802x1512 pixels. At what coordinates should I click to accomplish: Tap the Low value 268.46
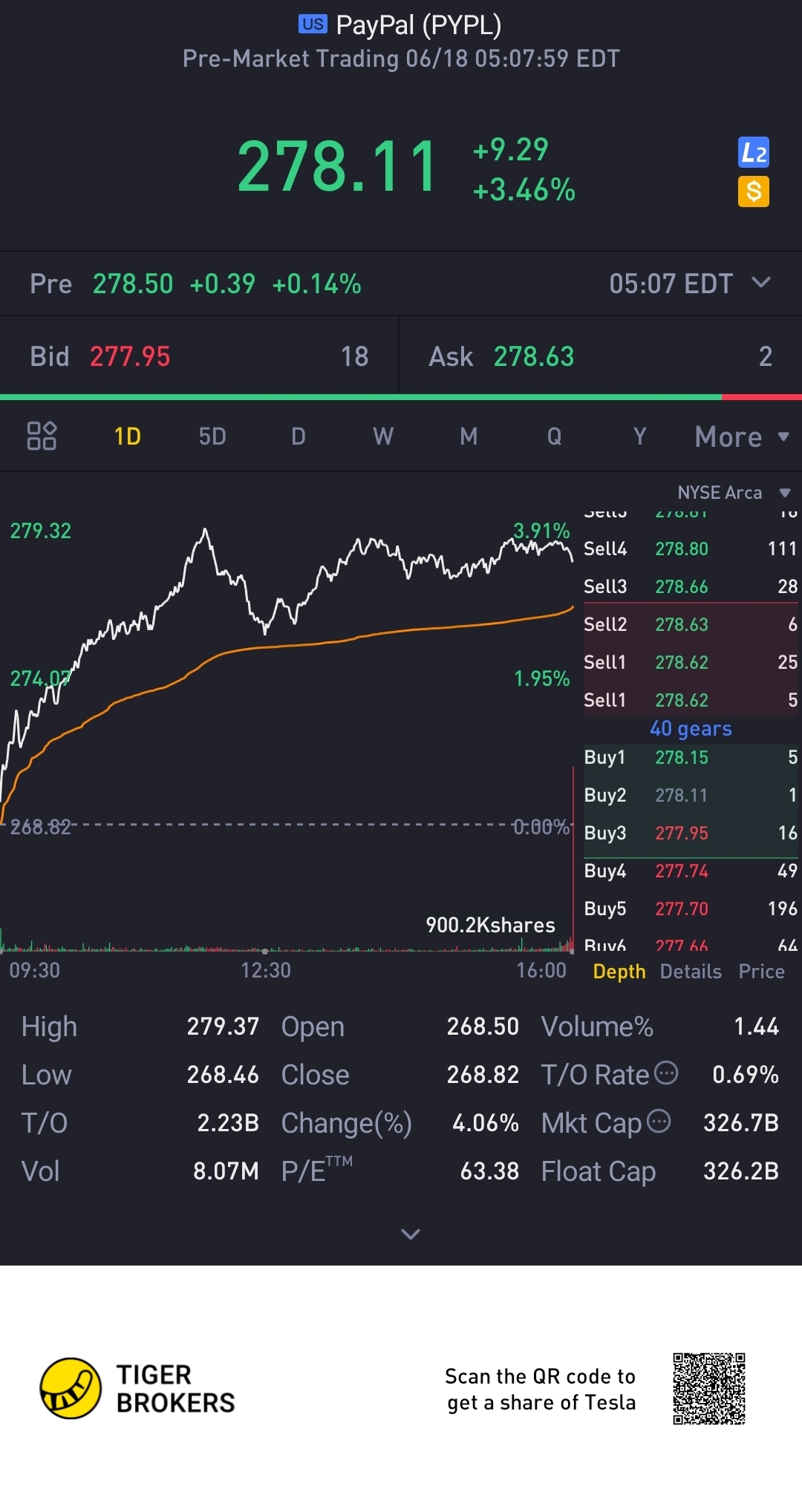click(x=223, y=1075)
